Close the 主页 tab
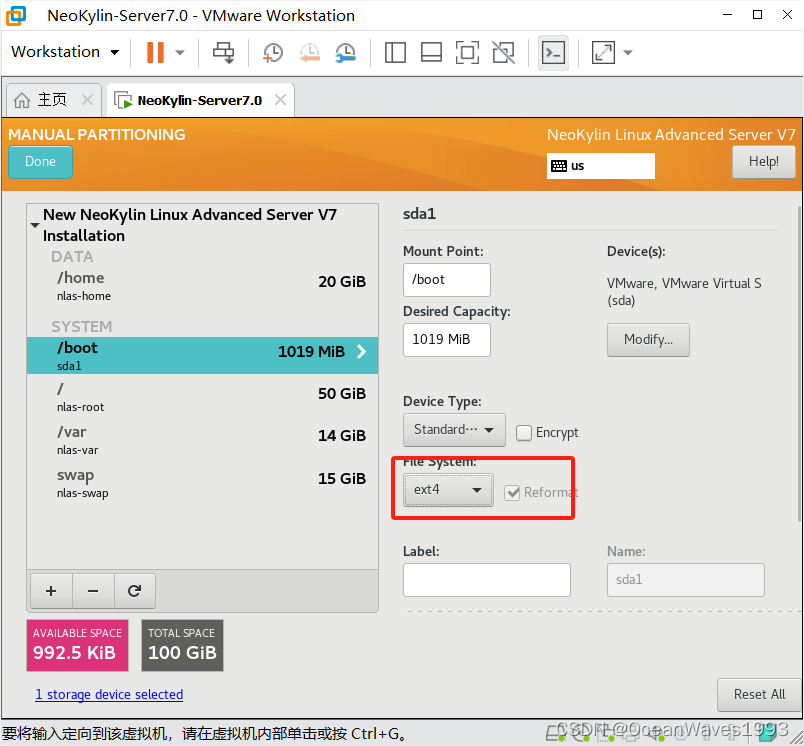Image resolution: width=804 pixels, height=746 pixels. pyautogui.click(x=88, y=99)
